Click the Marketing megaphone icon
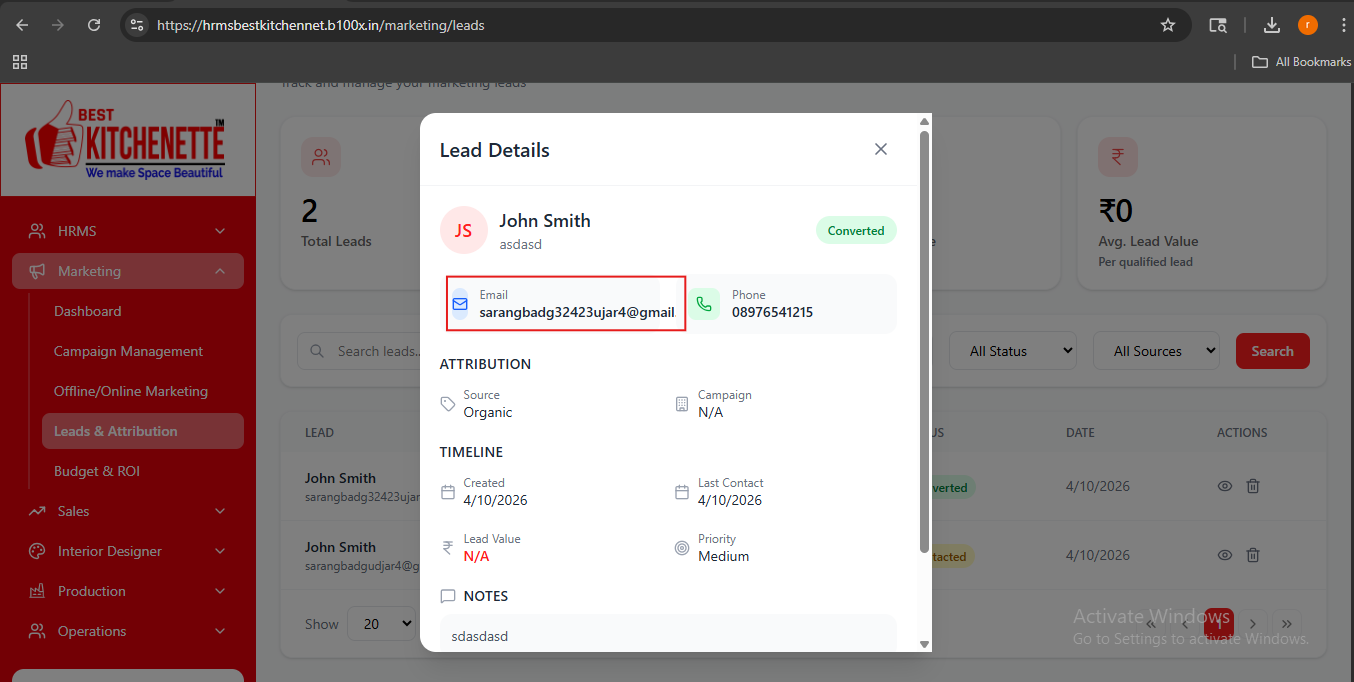The height and width of the screenshot is (682, 1354). pos(37,271)
